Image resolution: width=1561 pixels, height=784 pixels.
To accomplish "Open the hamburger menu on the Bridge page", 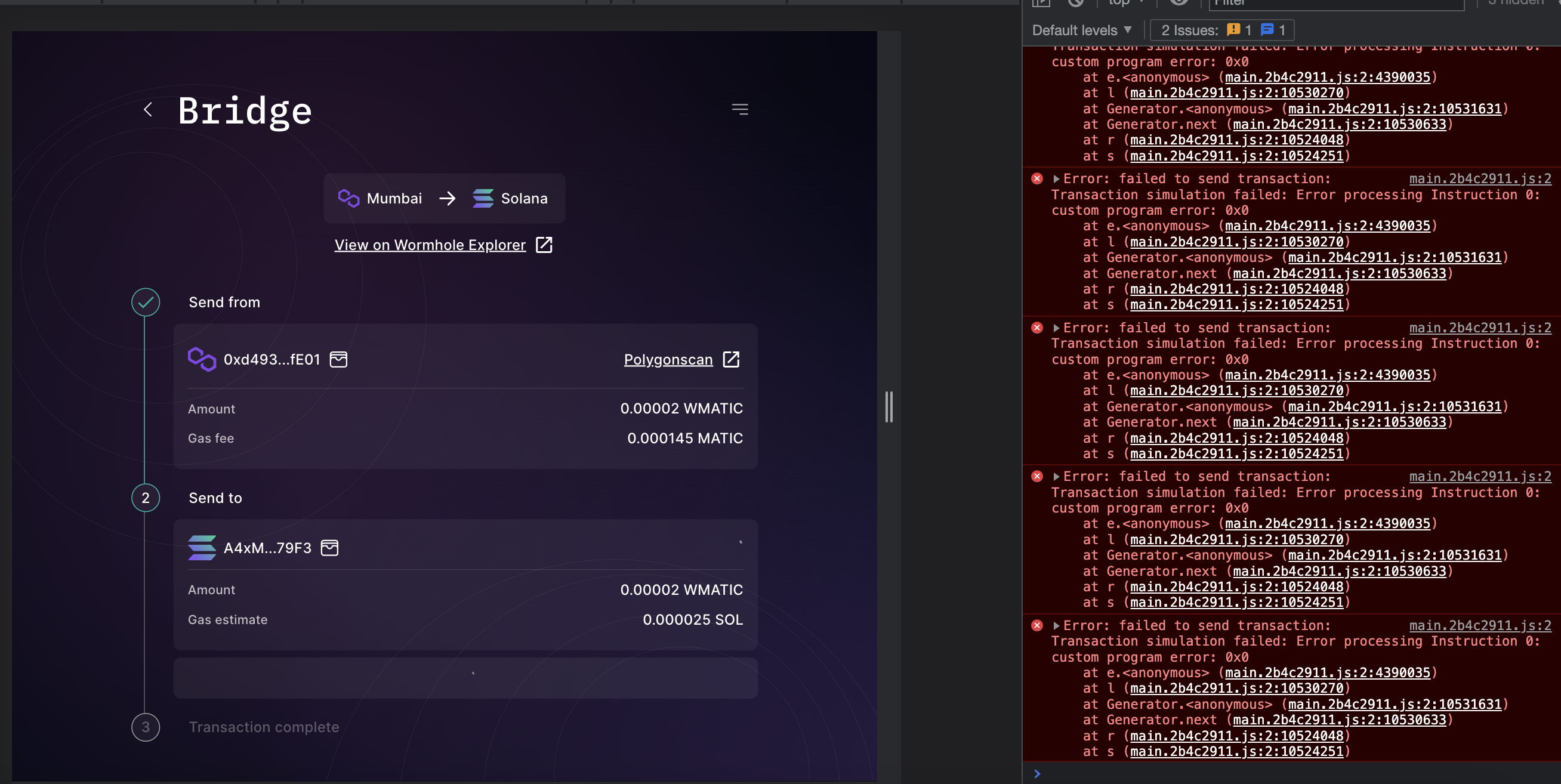I will click(740, 109).
